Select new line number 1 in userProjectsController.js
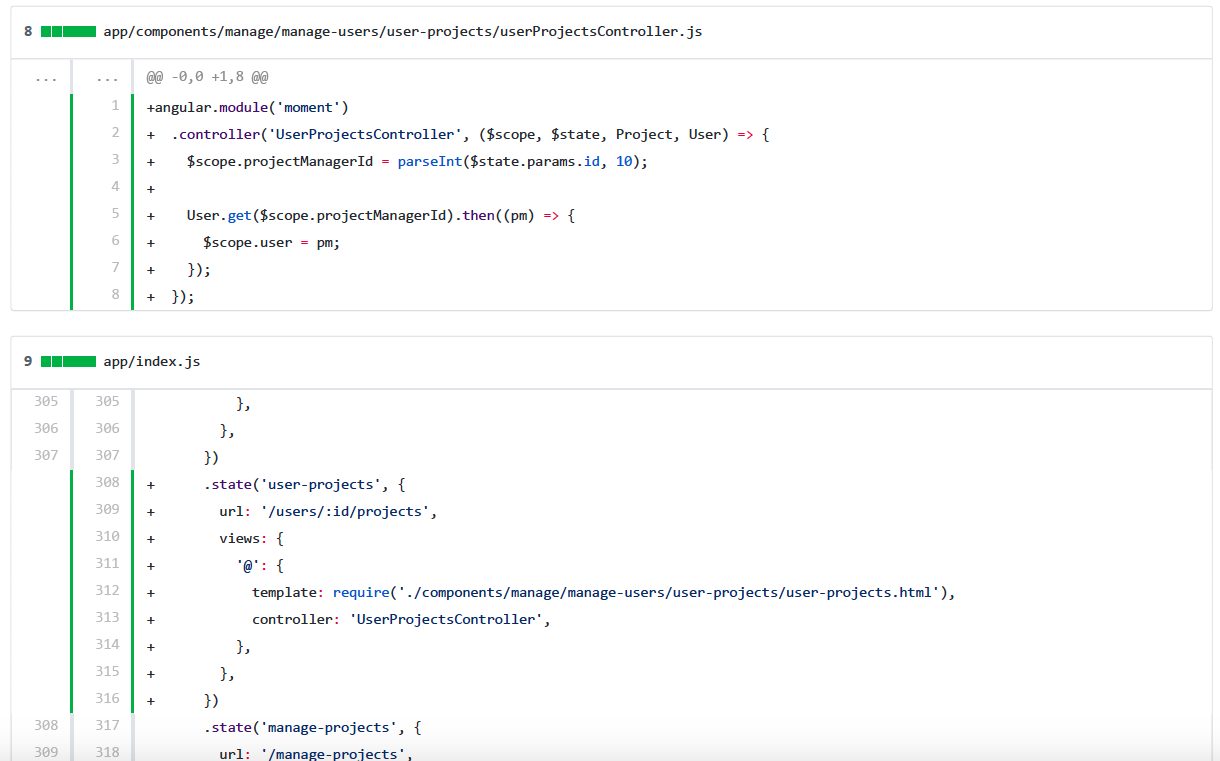 [x=115, y=106]
